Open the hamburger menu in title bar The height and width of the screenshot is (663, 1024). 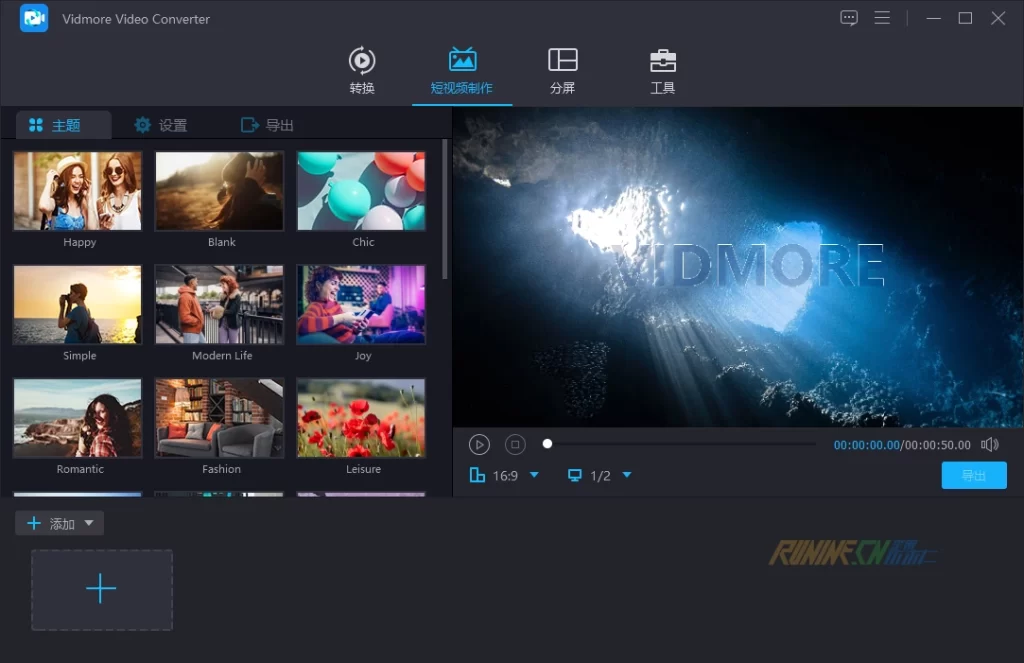[882, 18]
